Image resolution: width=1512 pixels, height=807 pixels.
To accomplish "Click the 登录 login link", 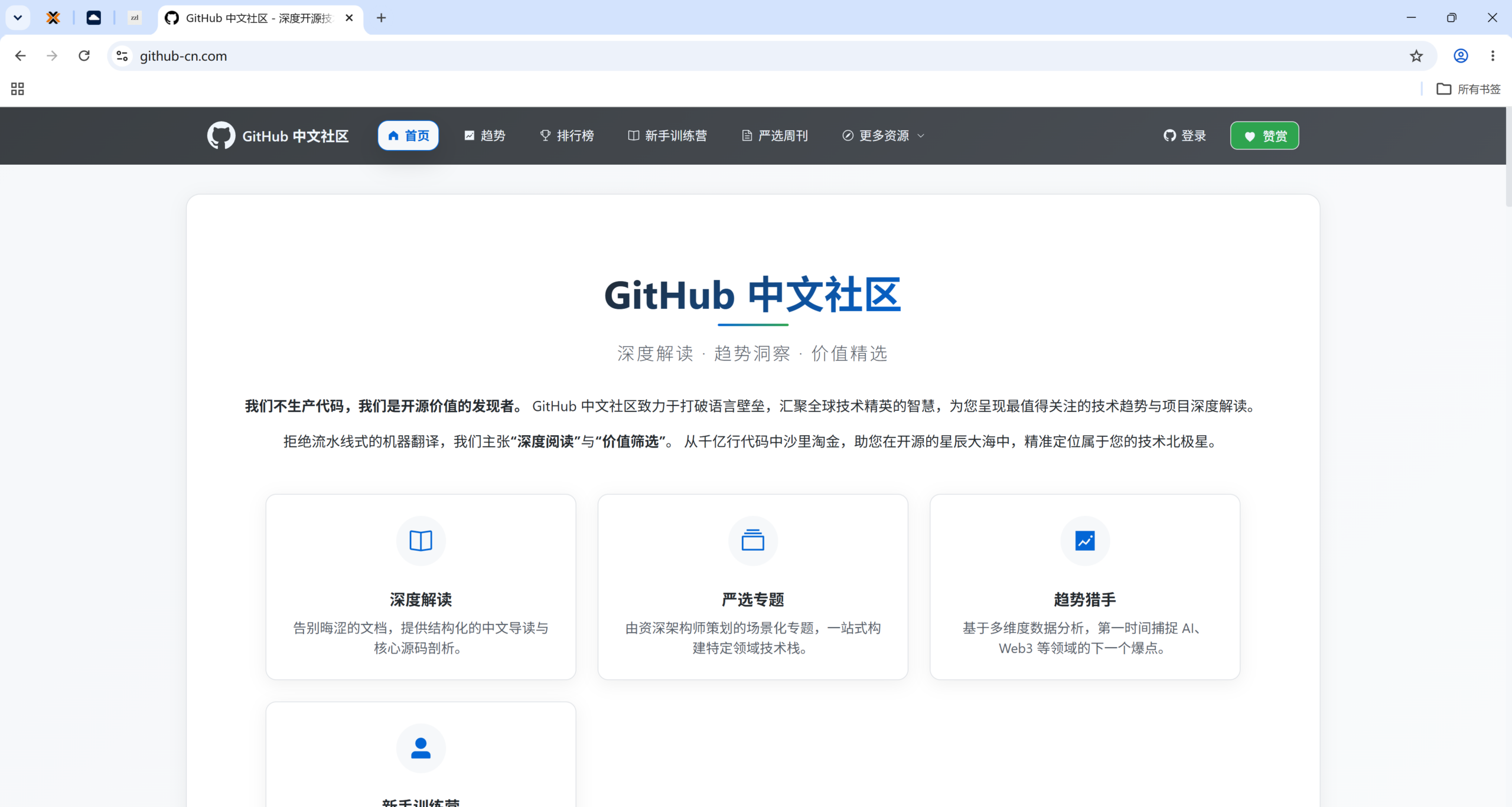I will pyautogui.click(x=1185, y=136).
